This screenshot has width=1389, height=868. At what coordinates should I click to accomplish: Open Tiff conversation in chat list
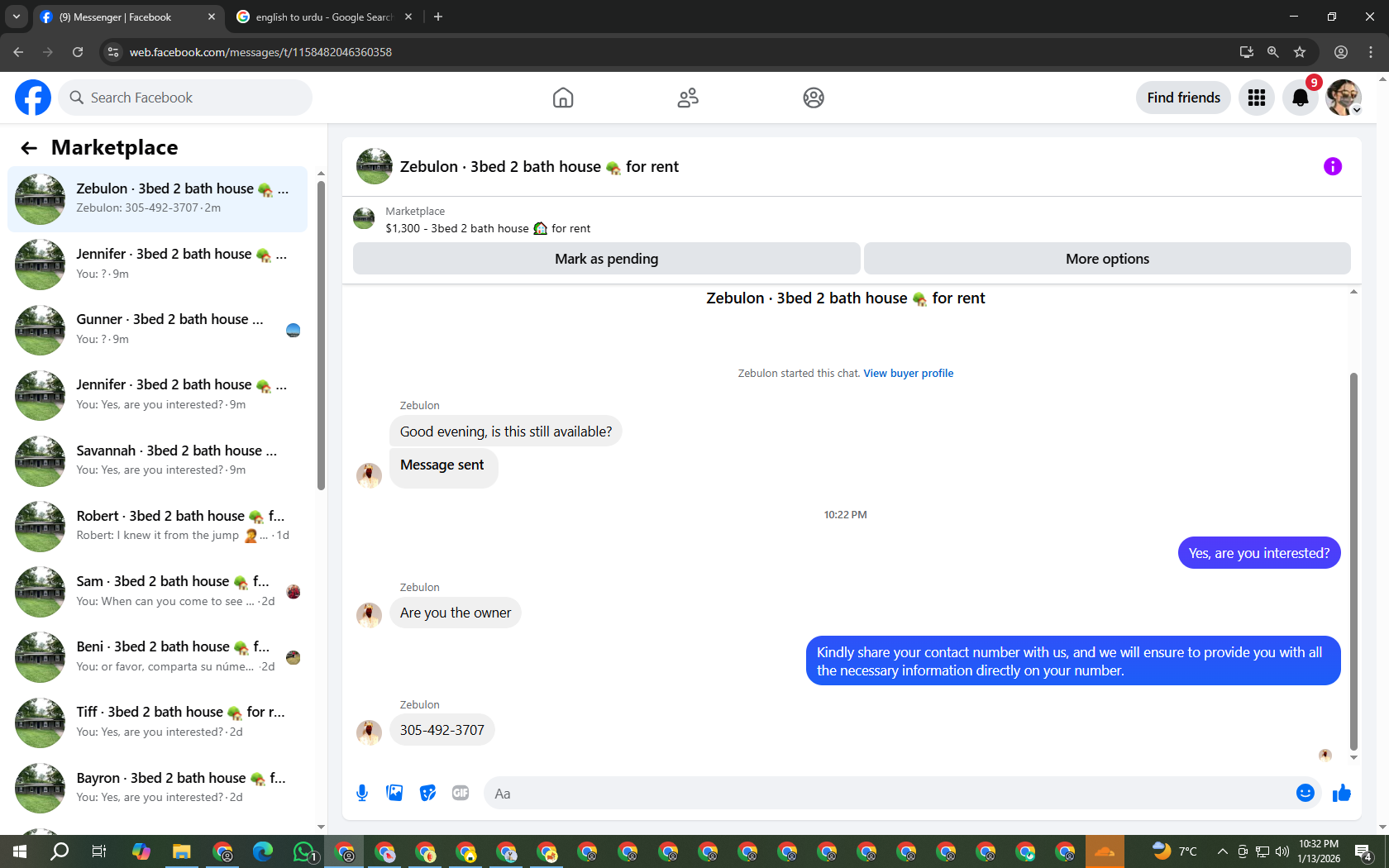click(x=157, y=723)
